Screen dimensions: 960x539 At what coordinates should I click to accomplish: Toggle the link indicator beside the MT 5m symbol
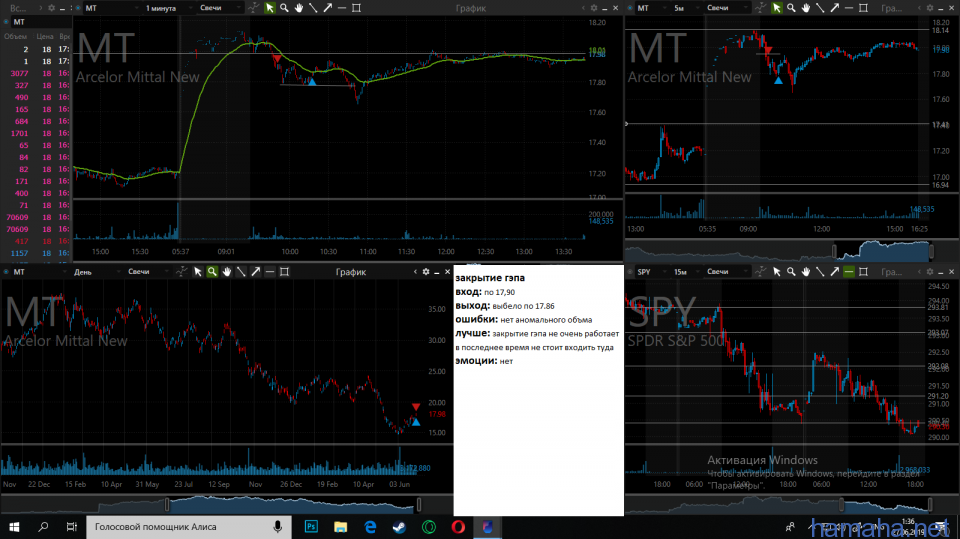click(x=631, y=8)
